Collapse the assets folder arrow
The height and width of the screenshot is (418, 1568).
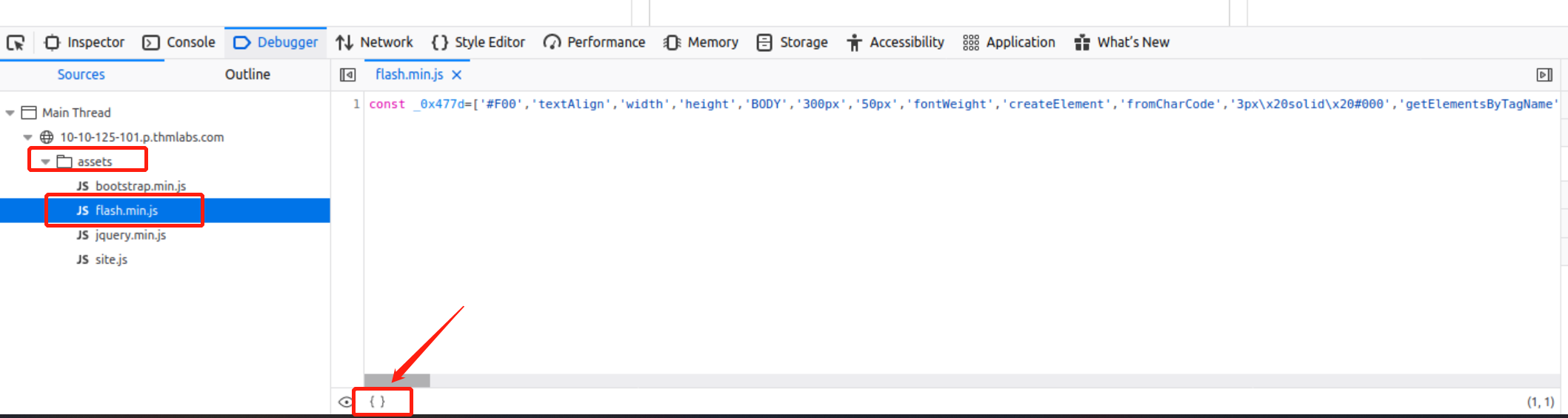coord(46,162)
